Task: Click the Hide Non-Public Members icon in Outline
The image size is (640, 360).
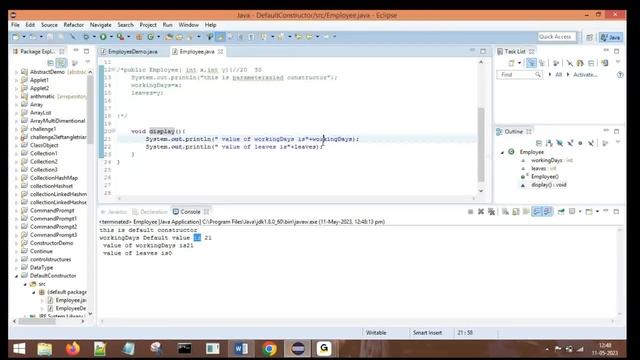Action: (x=580, y=143)
